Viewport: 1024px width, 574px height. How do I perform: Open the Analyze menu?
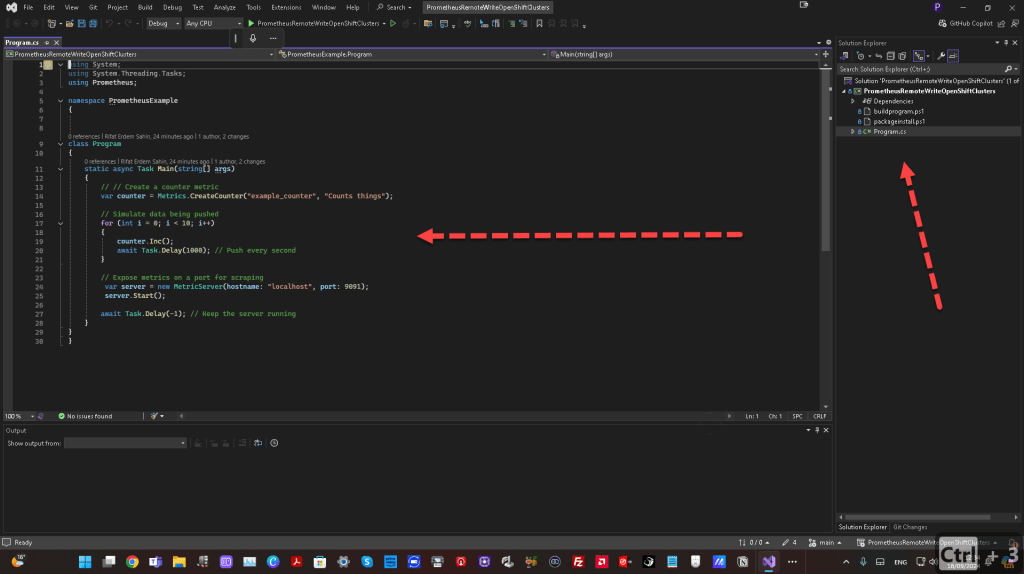[x=225, y=7]
